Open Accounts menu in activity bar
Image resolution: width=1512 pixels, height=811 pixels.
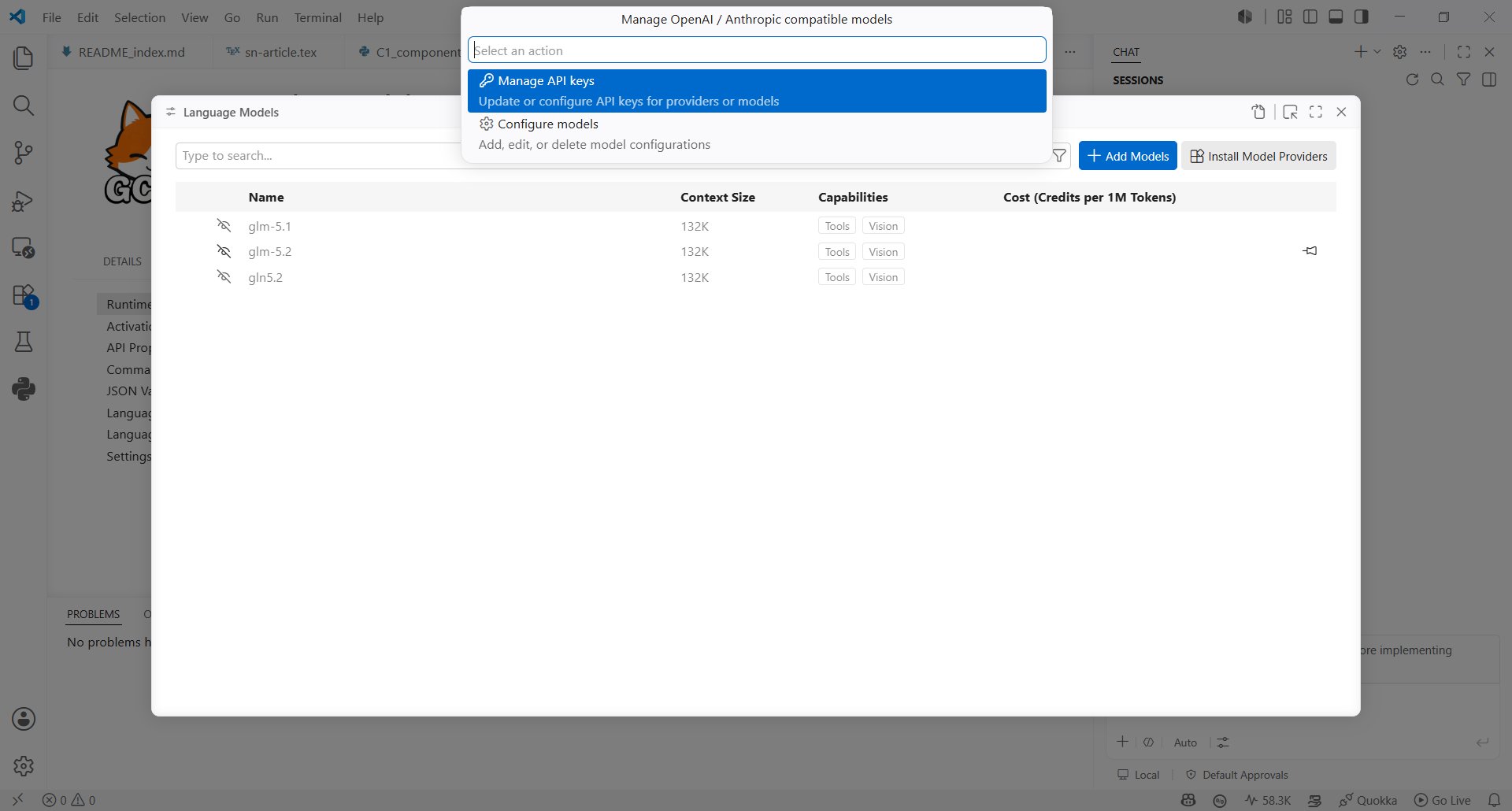24,719
